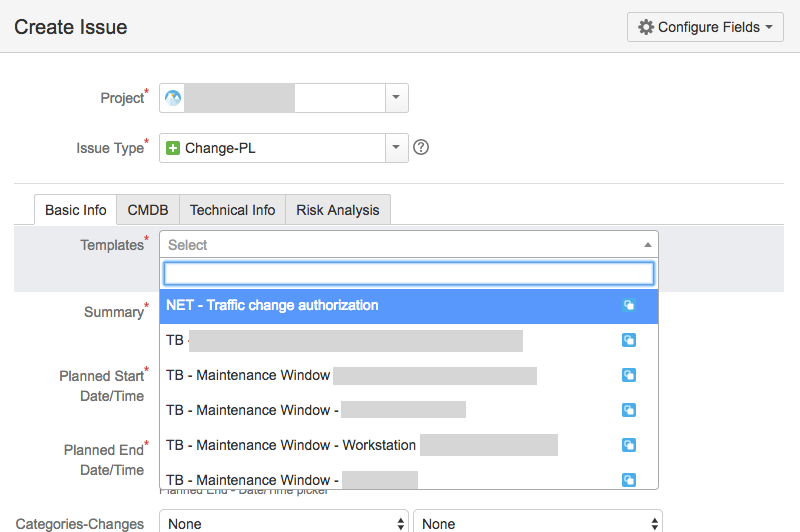Click the Create Issue title text
The height and width of the screenshot is (532, 800).
point(71,27)
